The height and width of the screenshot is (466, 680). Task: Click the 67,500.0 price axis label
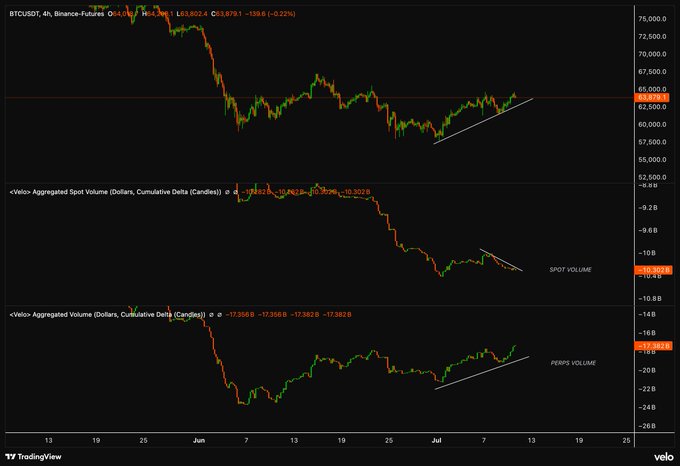652,72
